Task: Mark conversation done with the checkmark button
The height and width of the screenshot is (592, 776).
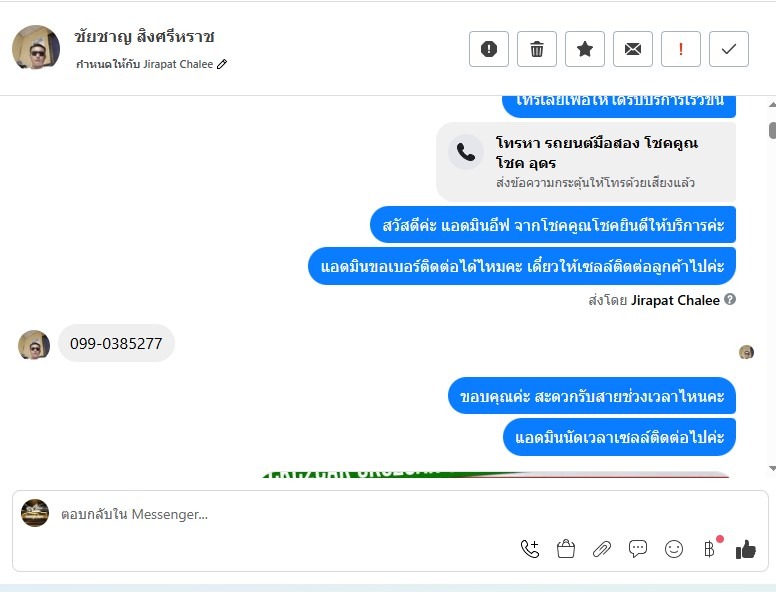Action: point(728,49)
